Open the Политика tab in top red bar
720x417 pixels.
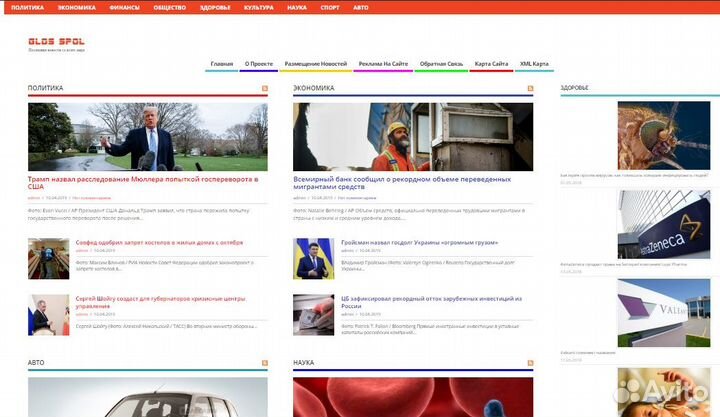click(x=27, y=7)
